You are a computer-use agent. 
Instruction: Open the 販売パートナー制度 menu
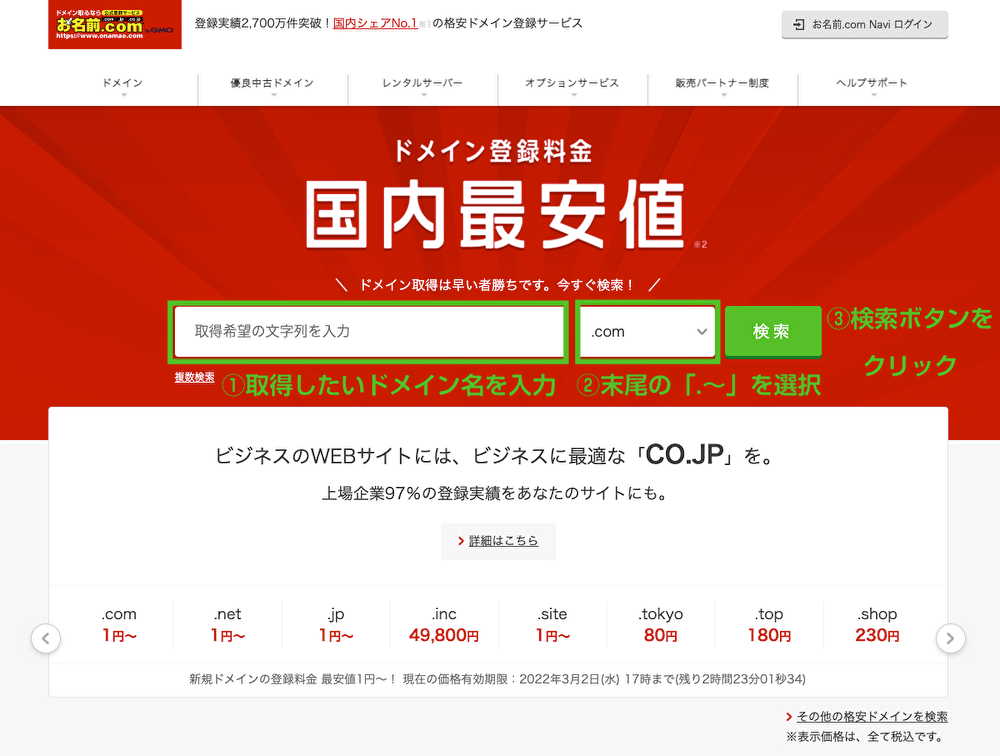point(722,84)
